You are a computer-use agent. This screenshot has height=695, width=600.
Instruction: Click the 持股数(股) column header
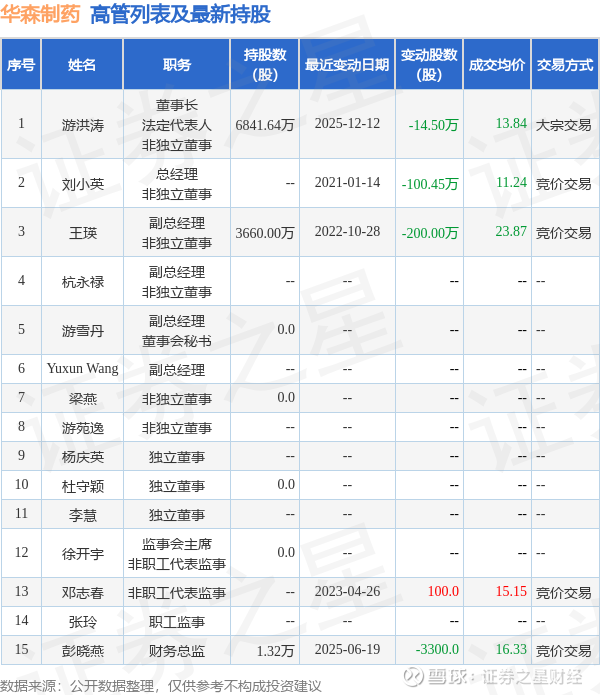265,65
